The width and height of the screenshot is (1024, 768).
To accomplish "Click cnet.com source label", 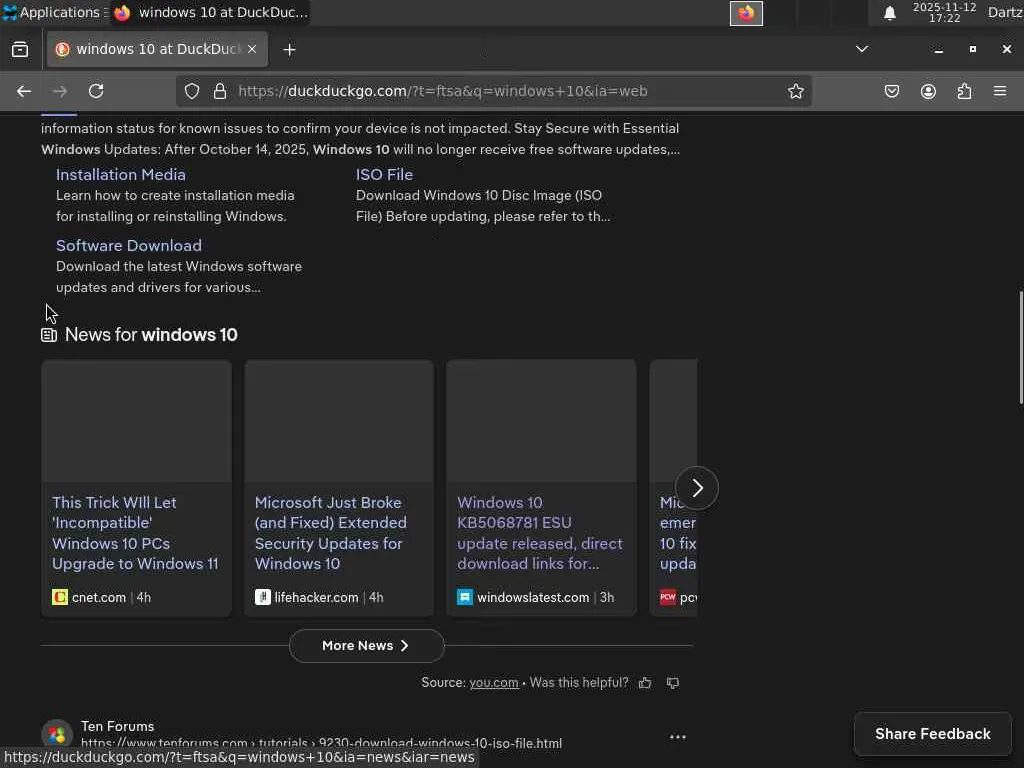I will tap(99, 597).
